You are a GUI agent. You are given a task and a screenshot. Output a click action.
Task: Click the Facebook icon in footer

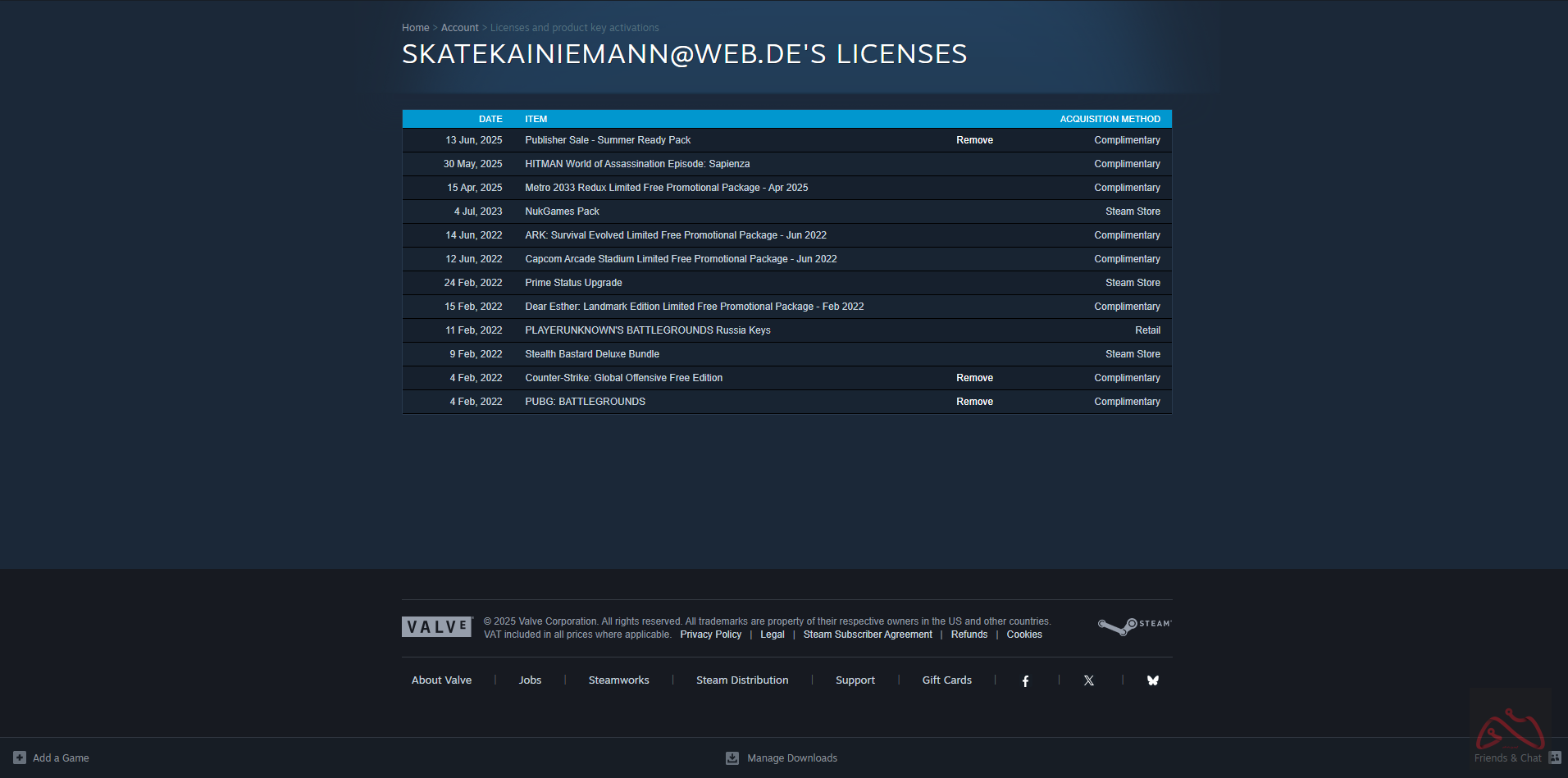pos(1025,681)
